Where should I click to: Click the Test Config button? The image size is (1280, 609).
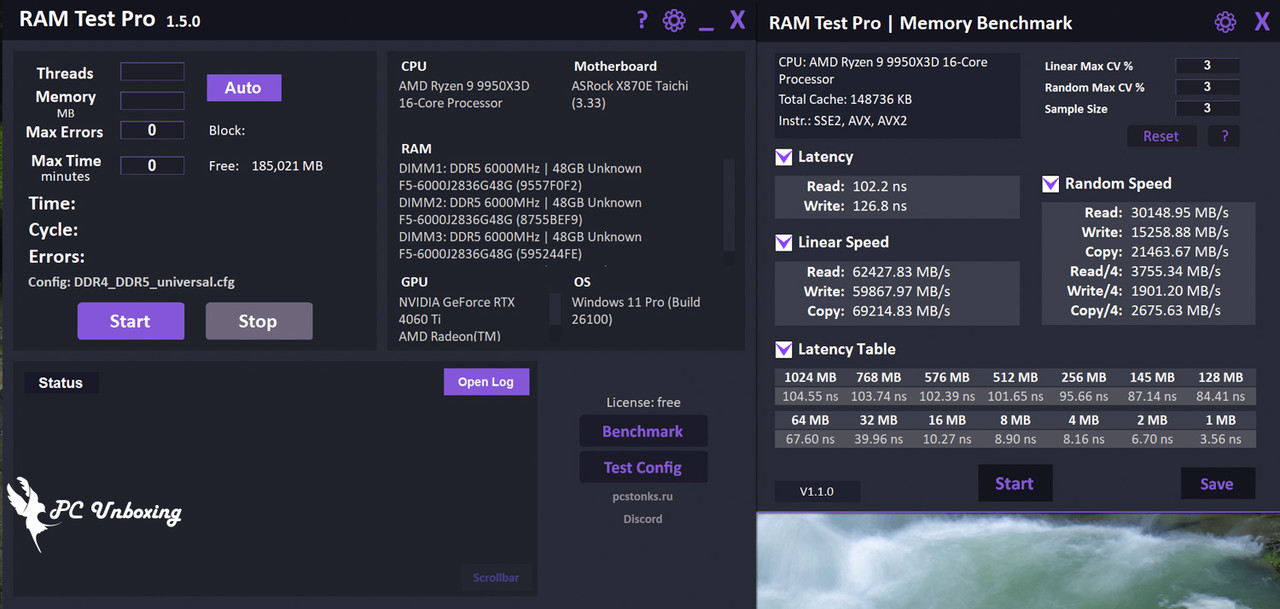(x=643, y=467)
